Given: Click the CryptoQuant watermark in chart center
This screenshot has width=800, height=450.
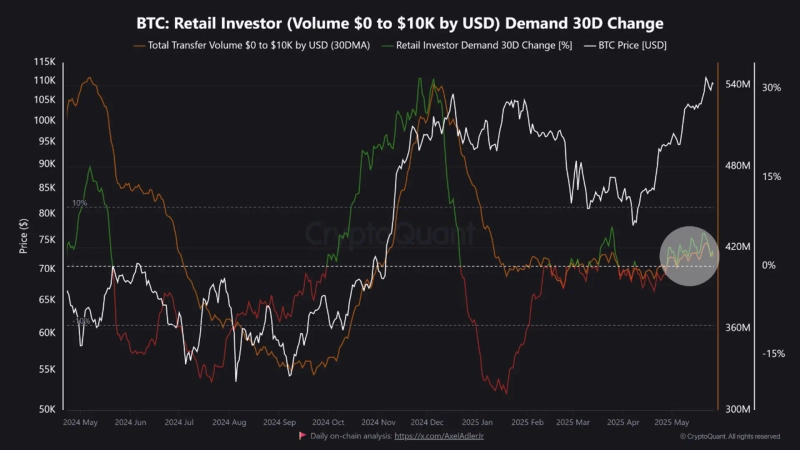Looking at the screenshot, I should 389,234.
